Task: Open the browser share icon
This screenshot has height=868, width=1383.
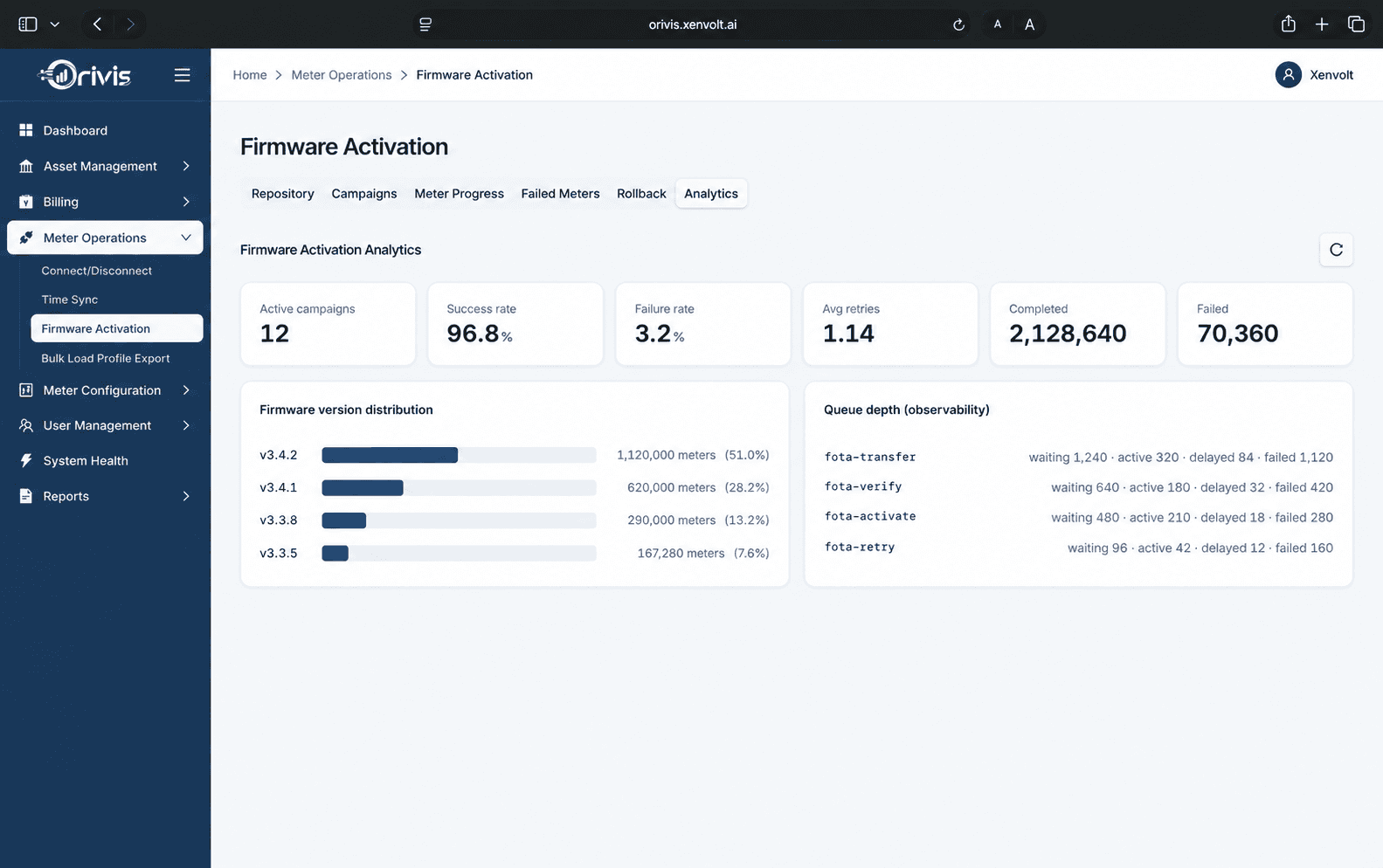Action: tap(1288, 24)
